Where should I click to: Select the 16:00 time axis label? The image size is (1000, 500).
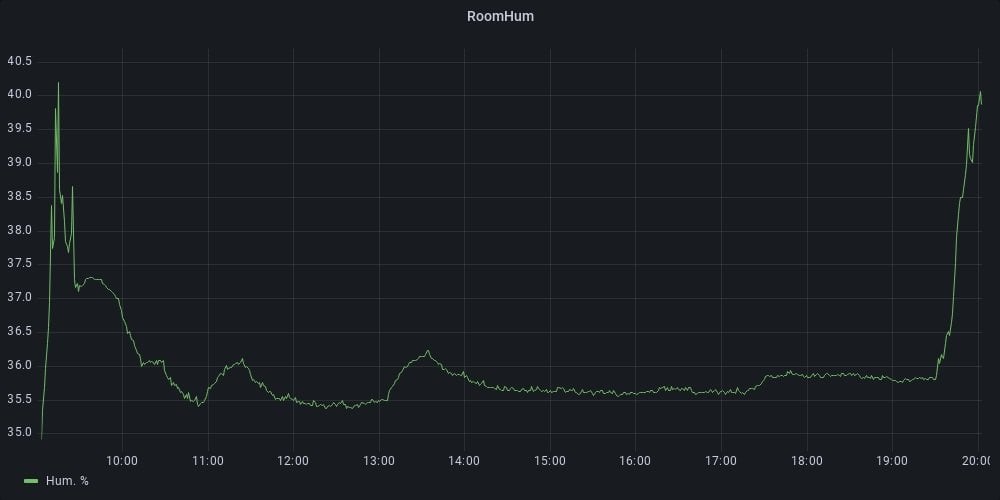pyautogui.click(x=635, y=460)
